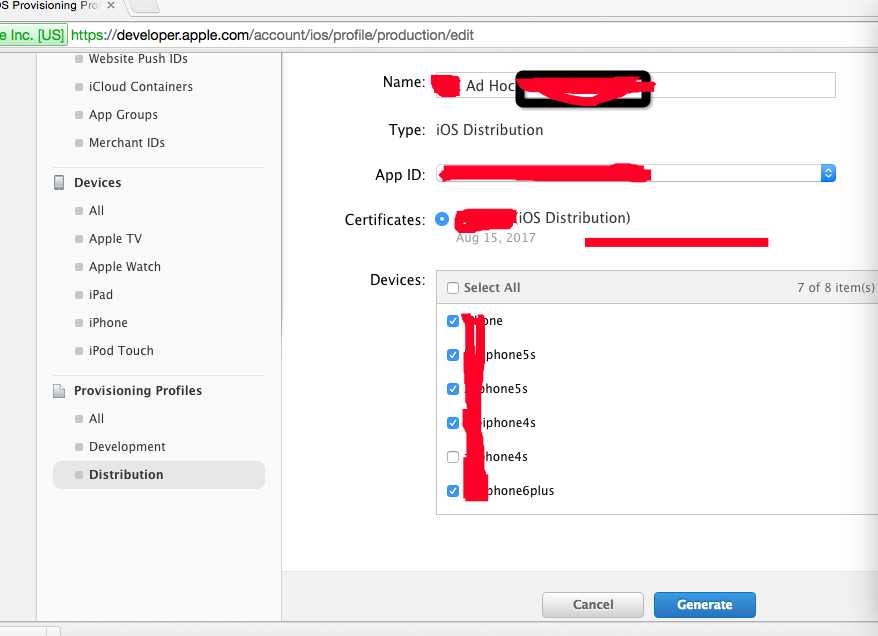The image size is (878, 636).
Task: Click the Devices section heading
Action: point(97,183)
